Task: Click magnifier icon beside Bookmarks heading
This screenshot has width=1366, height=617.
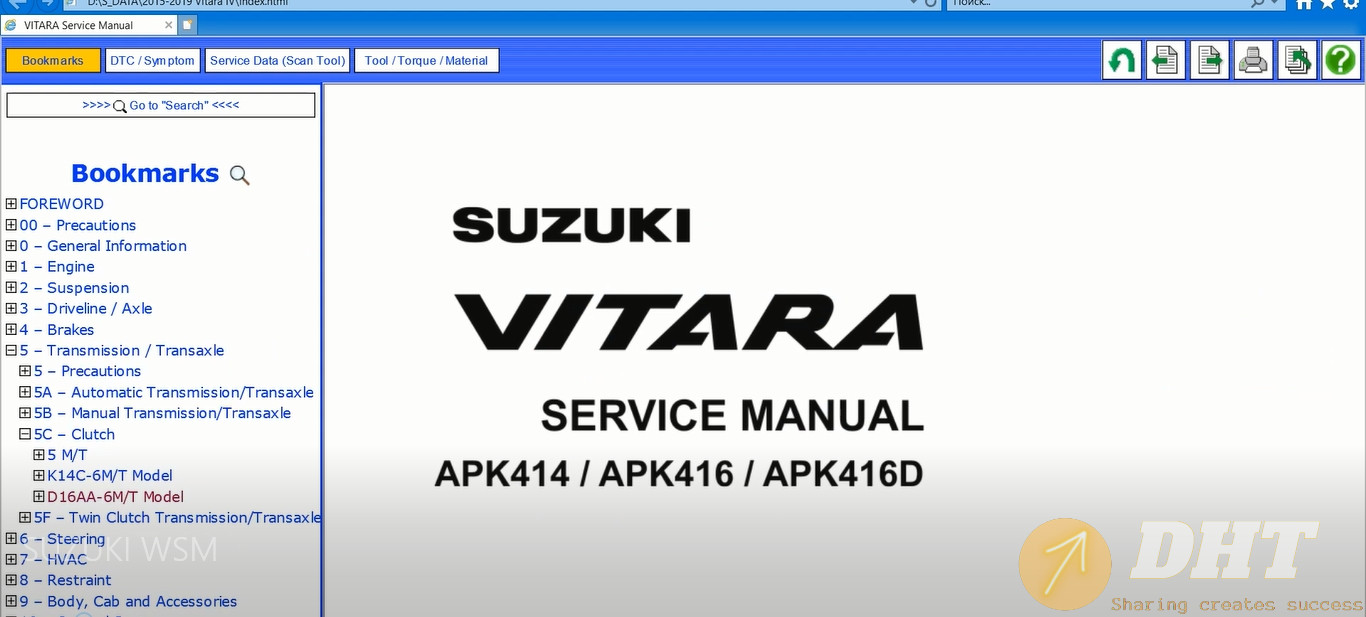Action: pos(239,175)
